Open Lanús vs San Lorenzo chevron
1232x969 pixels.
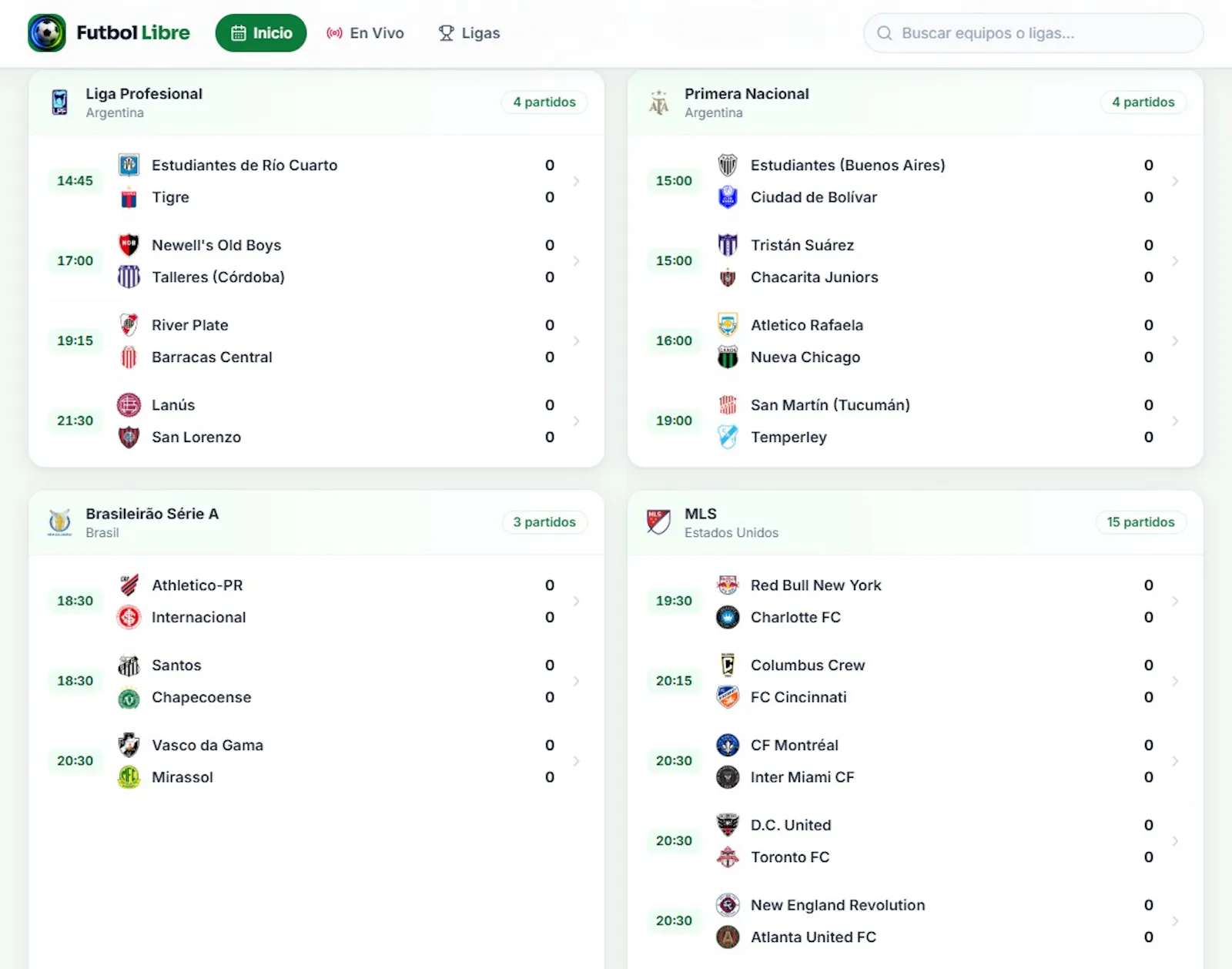click(x=576, y=421)
